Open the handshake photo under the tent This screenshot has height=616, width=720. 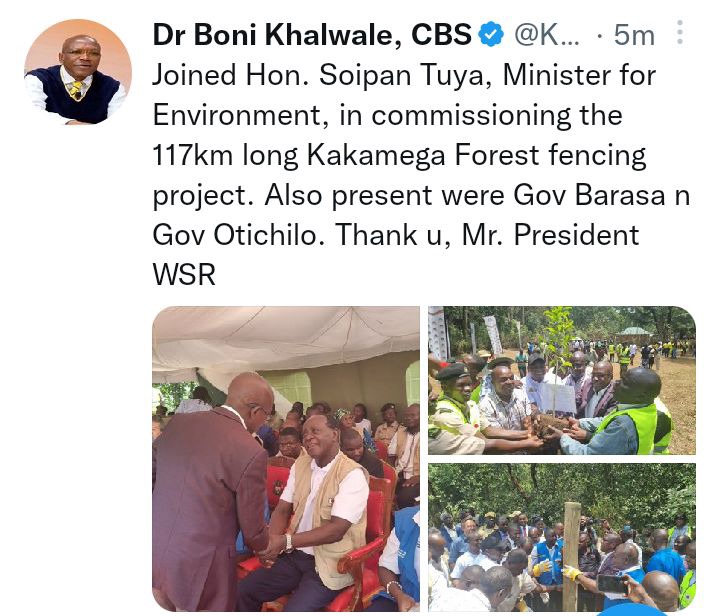[286, 459]
